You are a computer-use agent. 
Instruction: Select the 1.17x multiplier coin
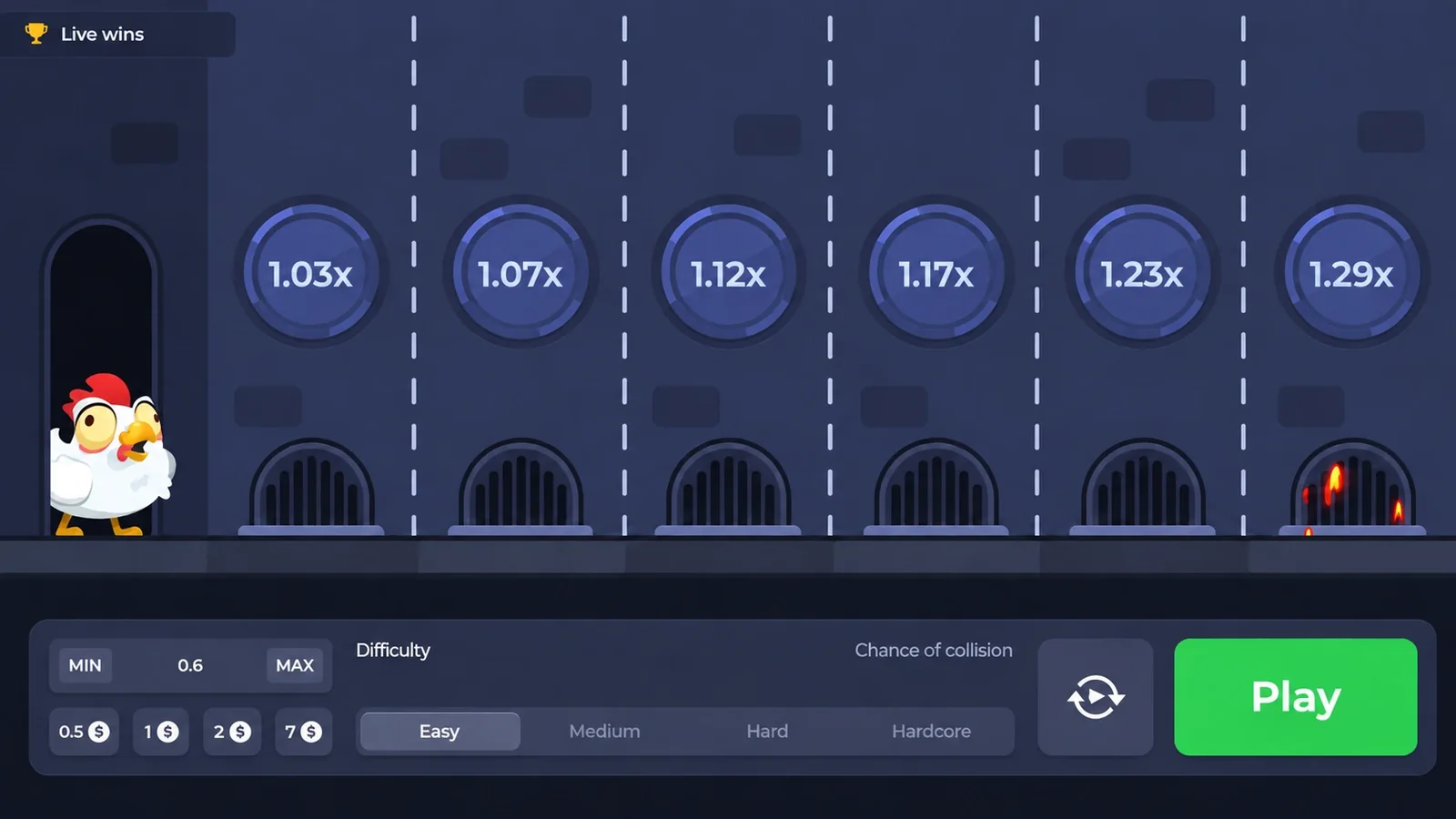[x=936, y=273]
